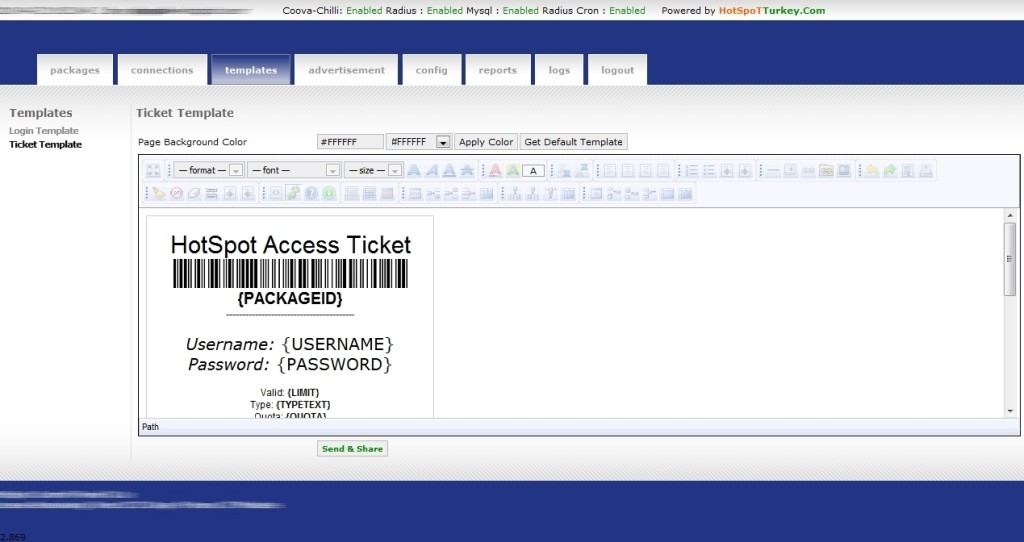Increase indent with the indent icon
This screenshot has width=1024, height=542.
click(x=744, y=170)
